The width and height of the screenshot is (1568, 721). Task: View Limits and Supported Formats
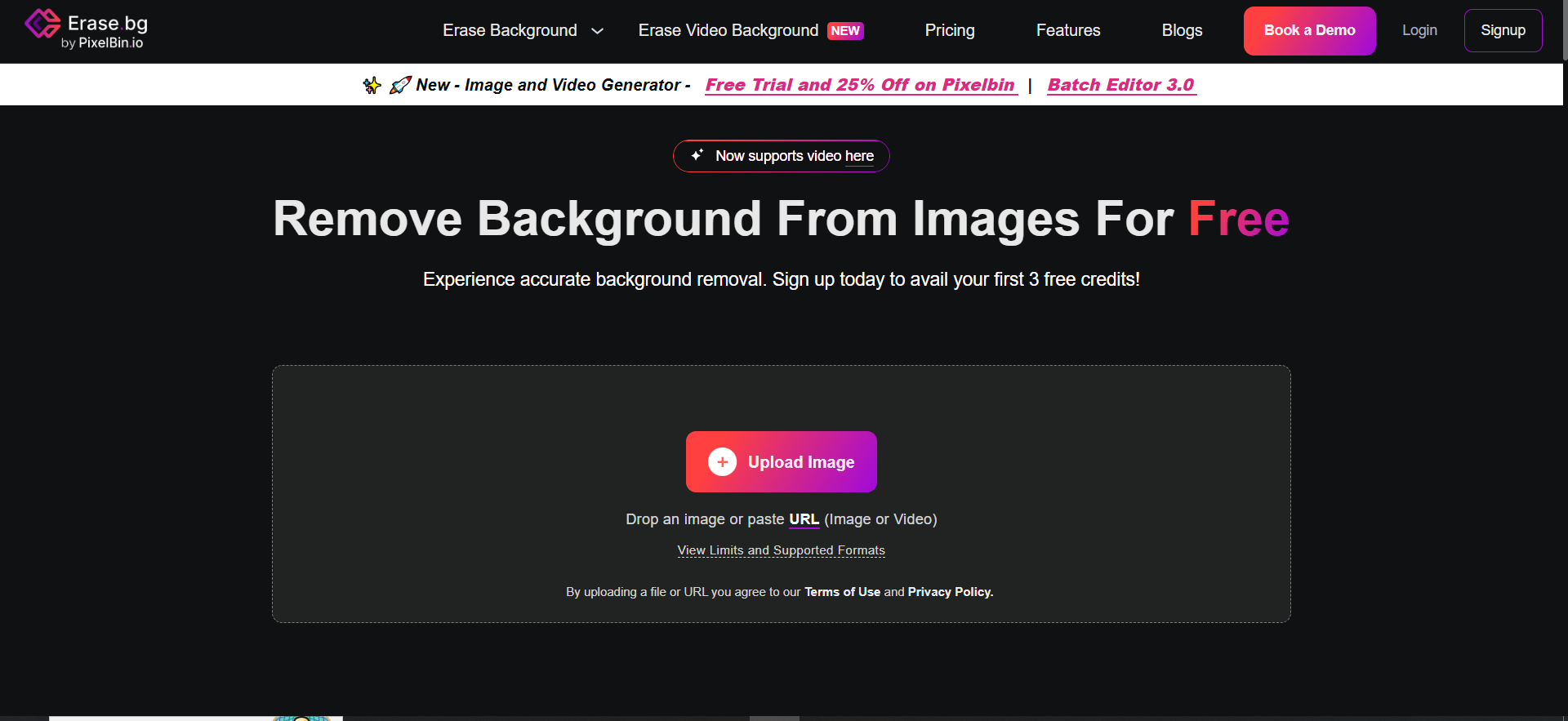pyautogui.click(x=782, y=550)
